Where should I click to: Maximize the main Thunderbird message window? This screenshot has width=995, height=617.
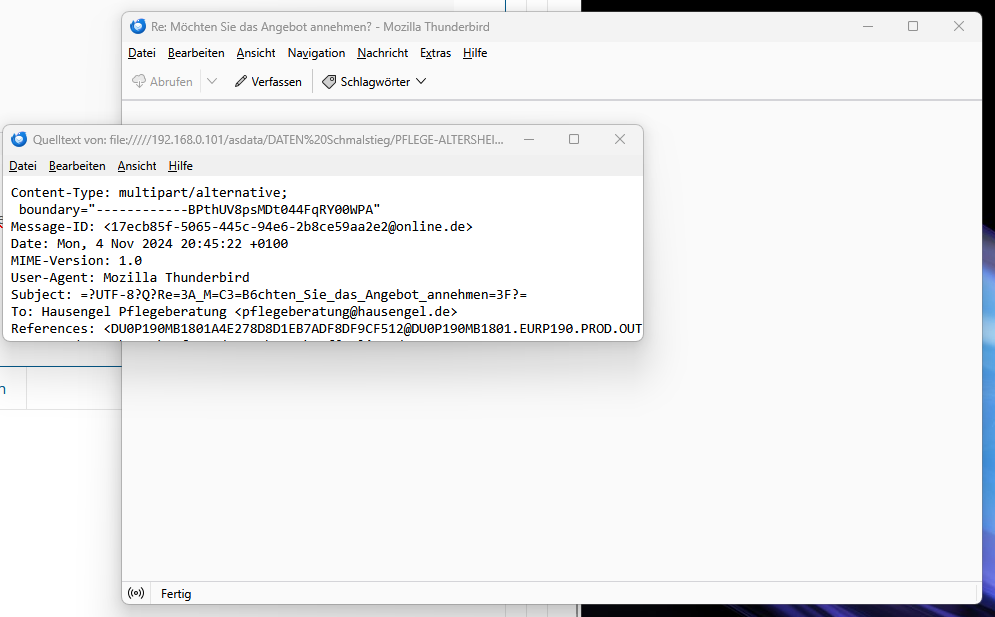click(x=913, y=26)
